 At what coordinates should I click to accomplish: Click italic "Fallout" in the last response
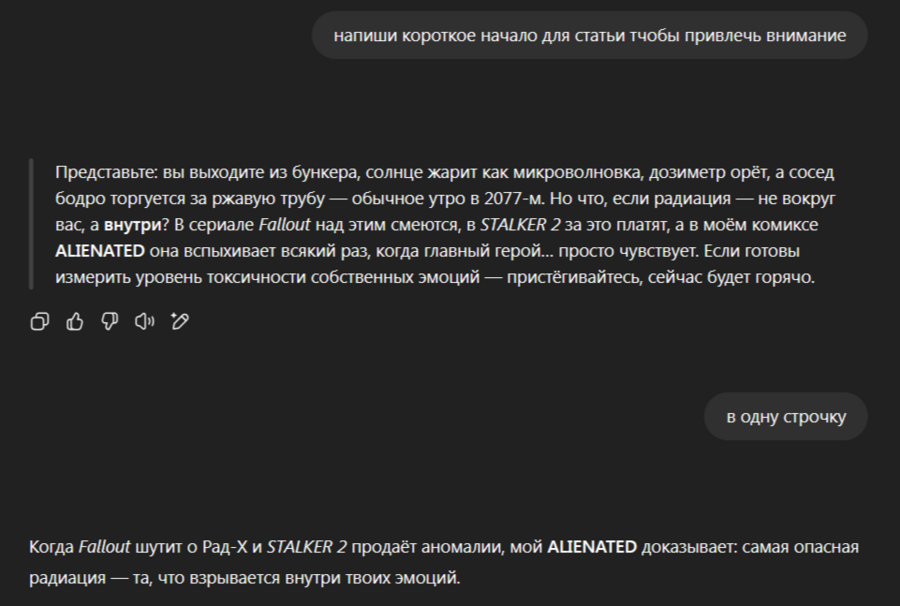[105, 547]
